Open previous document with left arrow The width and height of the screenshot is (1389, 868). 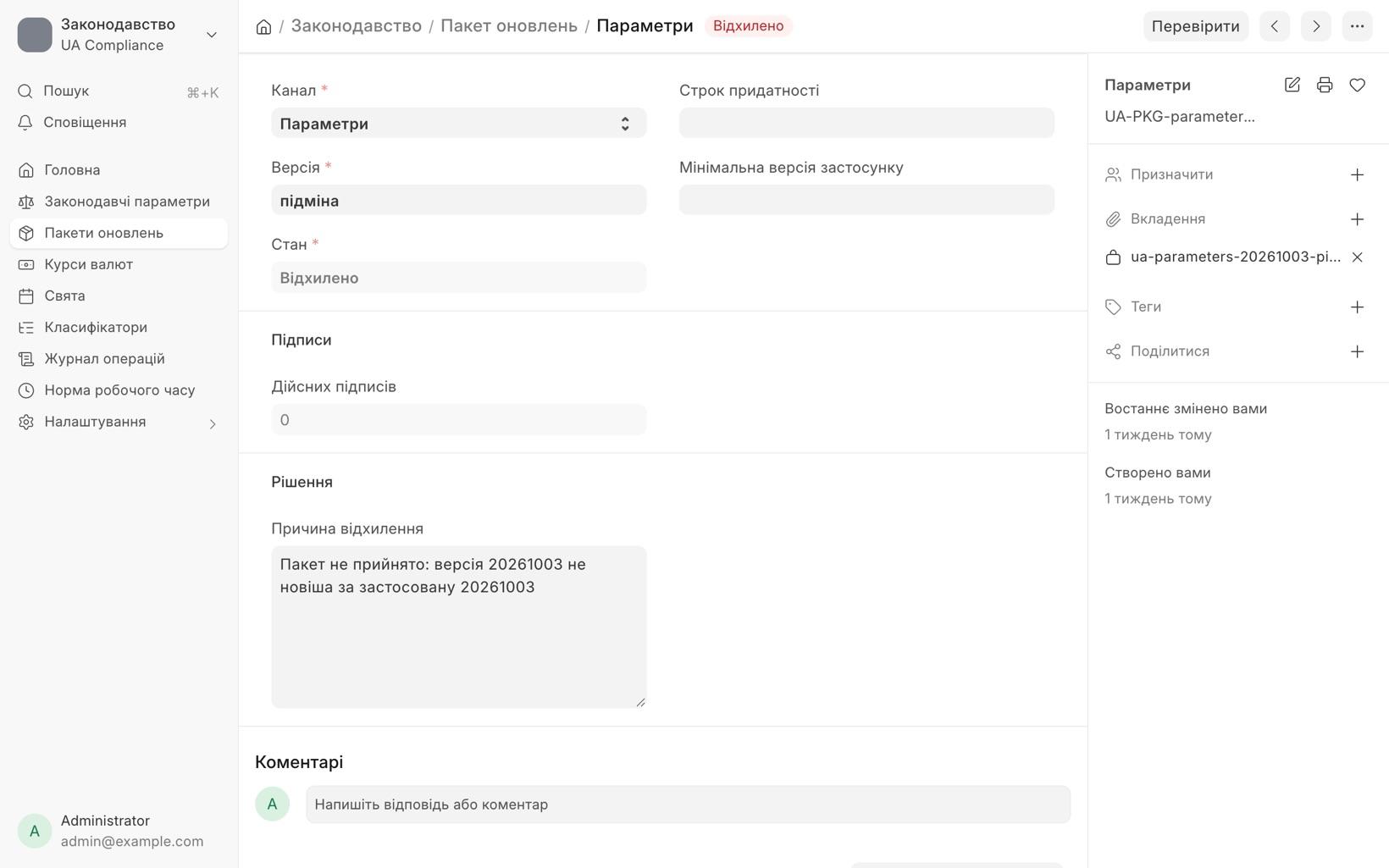[1275, 26]
